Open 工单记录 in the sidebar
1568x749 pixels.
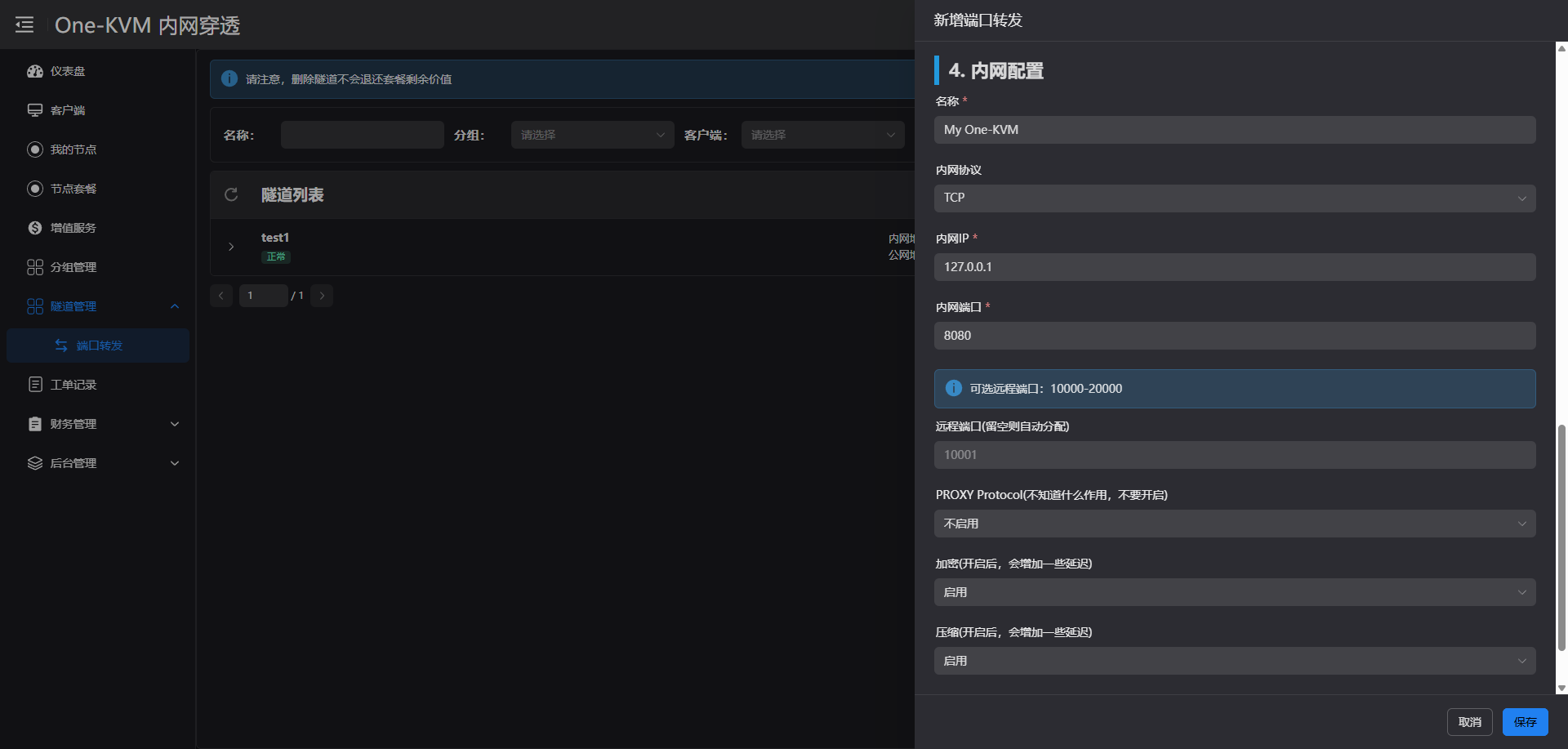[73, 385]
